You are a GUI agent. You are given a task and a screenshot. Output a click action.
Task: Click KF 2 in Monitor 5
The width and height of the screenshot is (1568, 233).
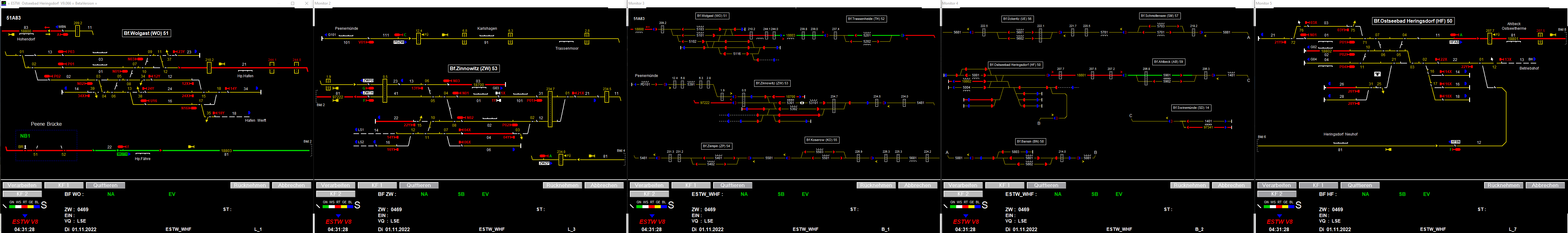(x=1276, y=194)
